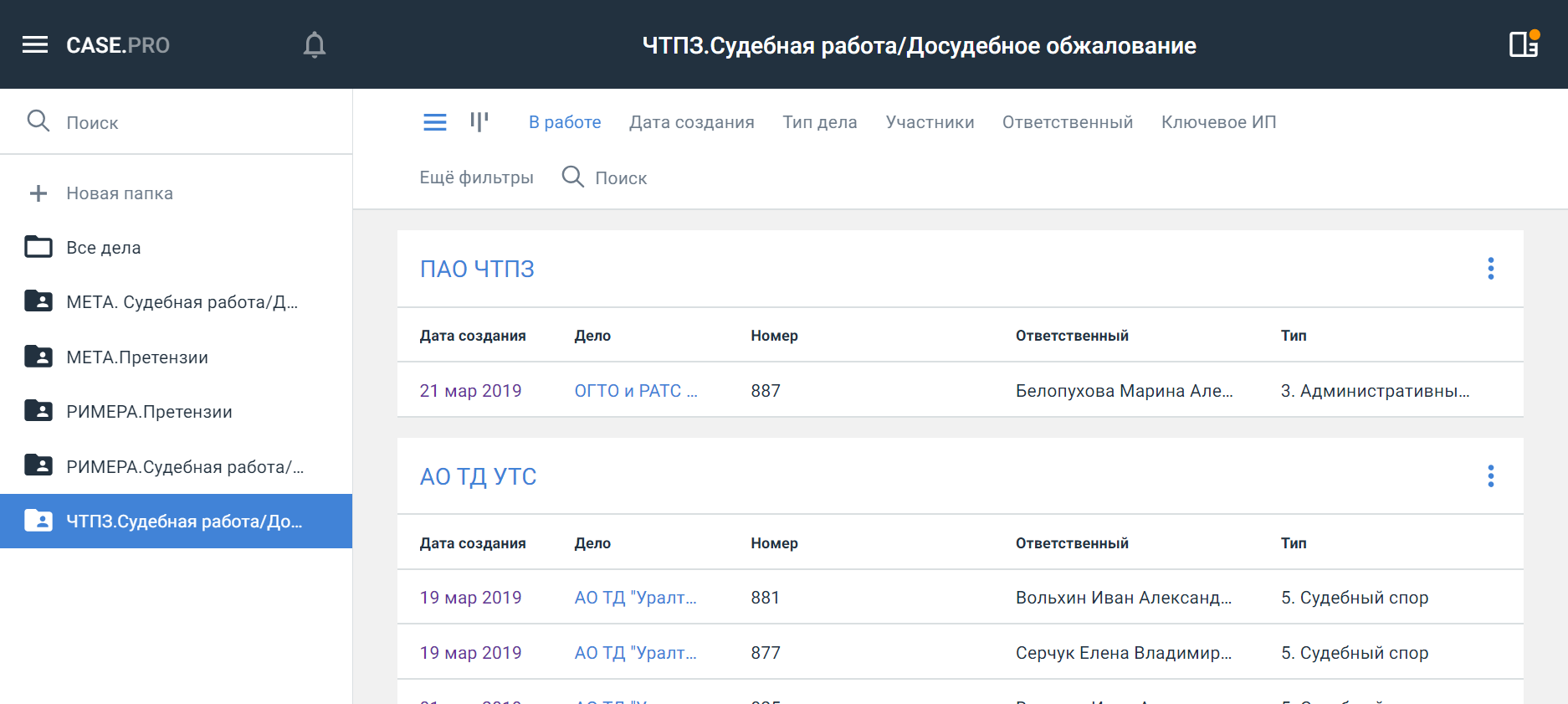Open Участники filter
The height and width of the screenshot is (704, 1568).
(x=930, y=122)
